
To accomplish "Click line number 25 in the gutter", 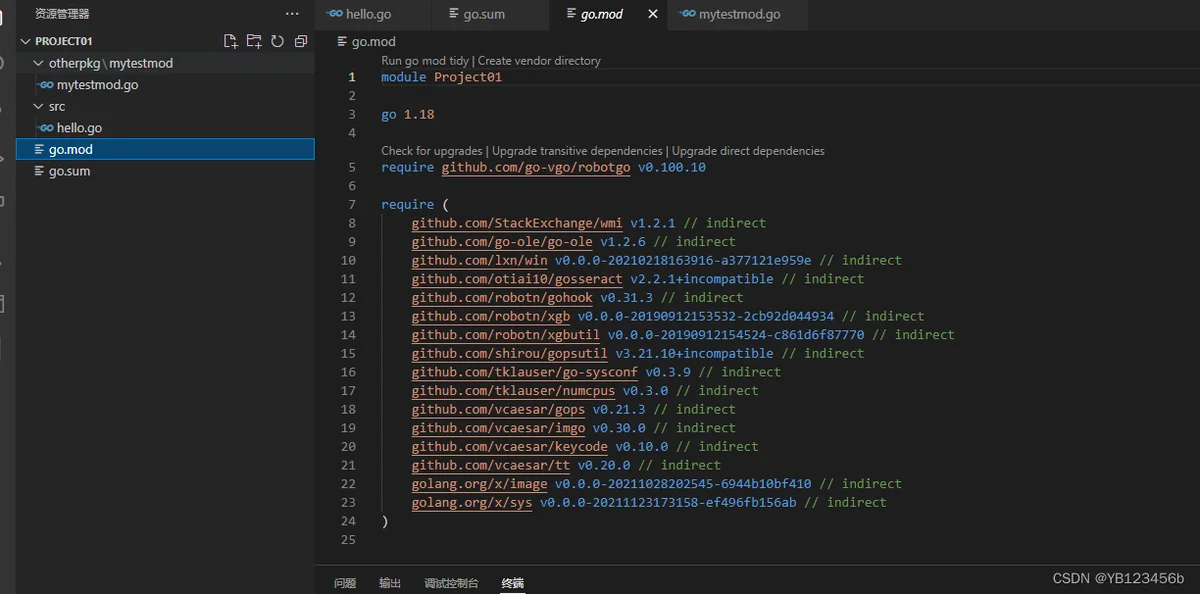I will (x=348, y=540).
